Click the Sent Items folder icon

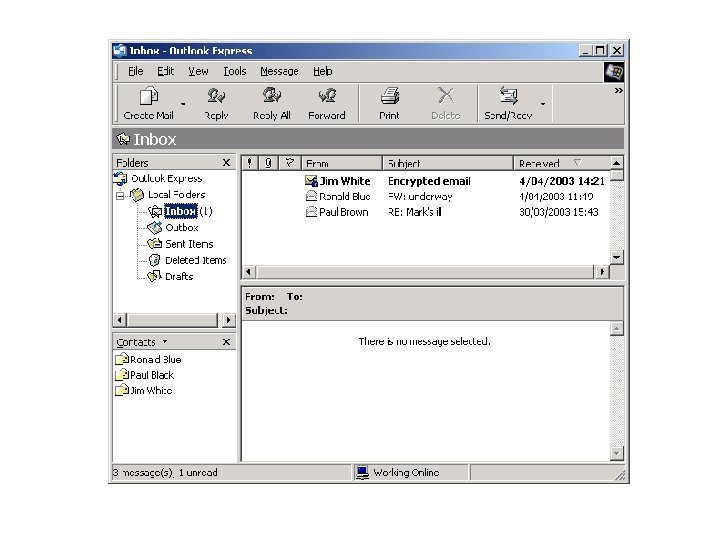pyautogui.click(x=155, y=243)
